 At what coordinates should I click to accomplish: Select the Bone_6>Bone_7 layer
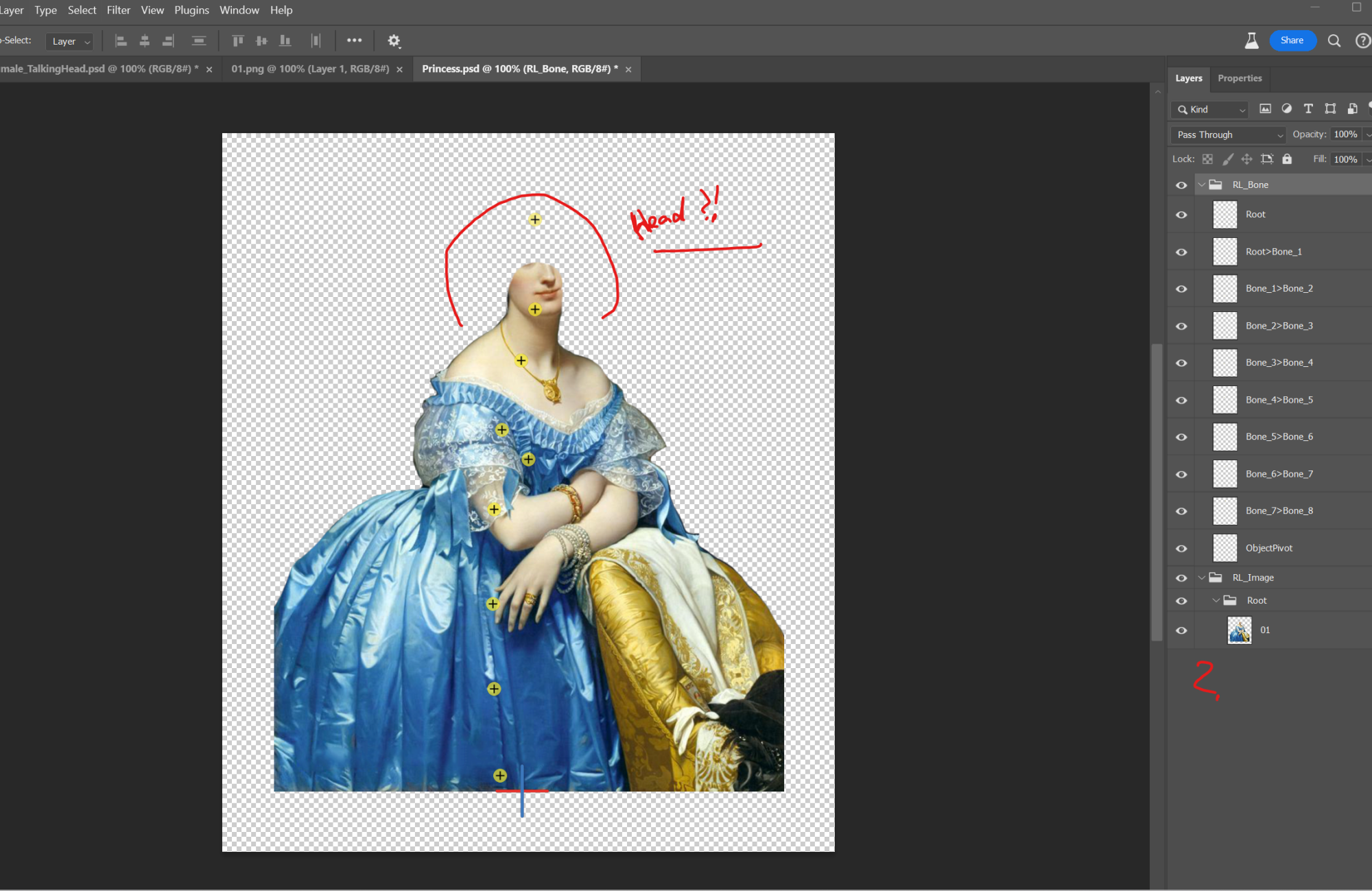(1279, 474)
